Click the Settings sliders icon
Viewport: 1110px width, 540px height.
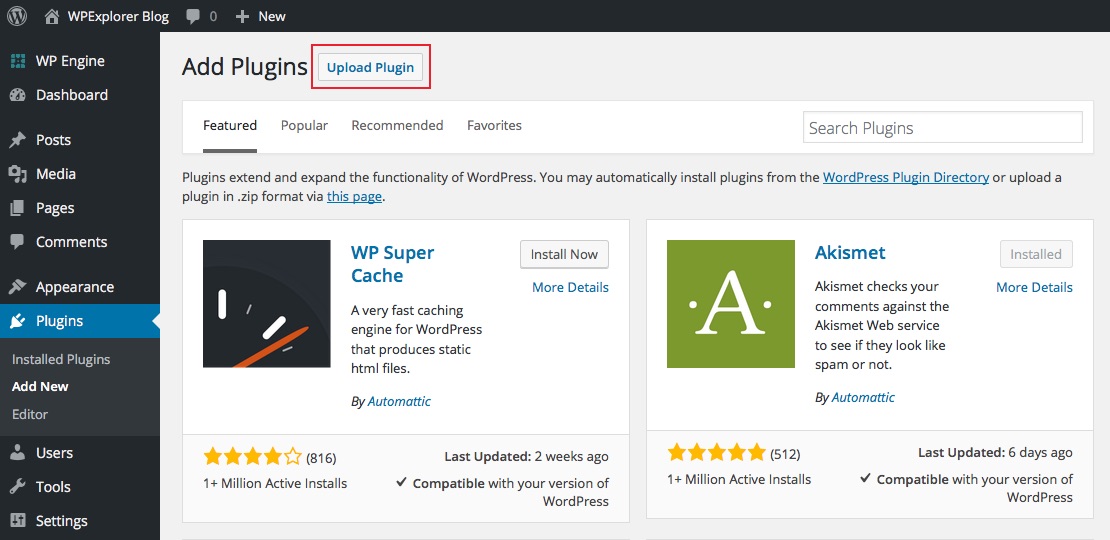(x=18, y=521)
